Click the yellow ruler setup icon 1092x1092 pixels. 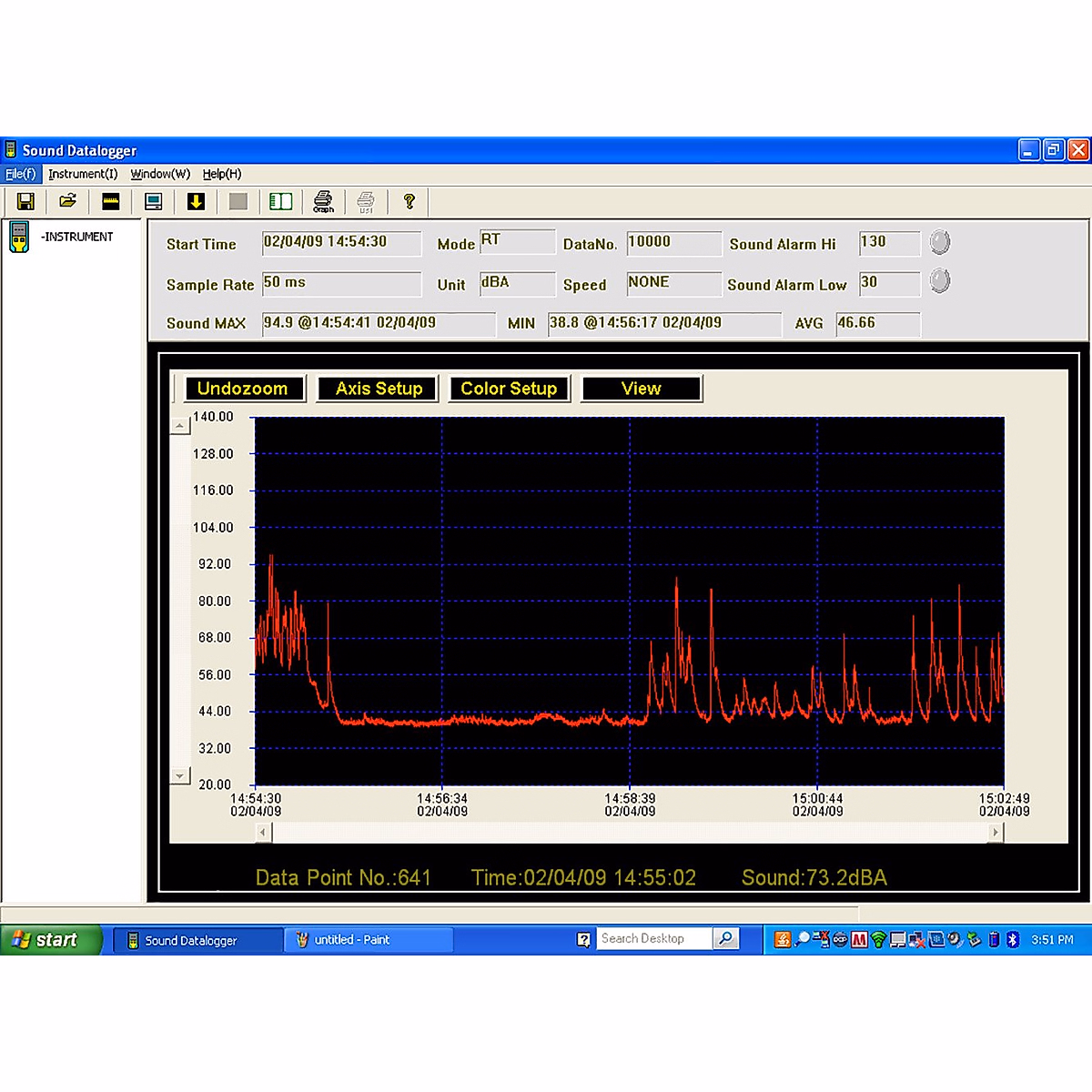click(111, 202)
